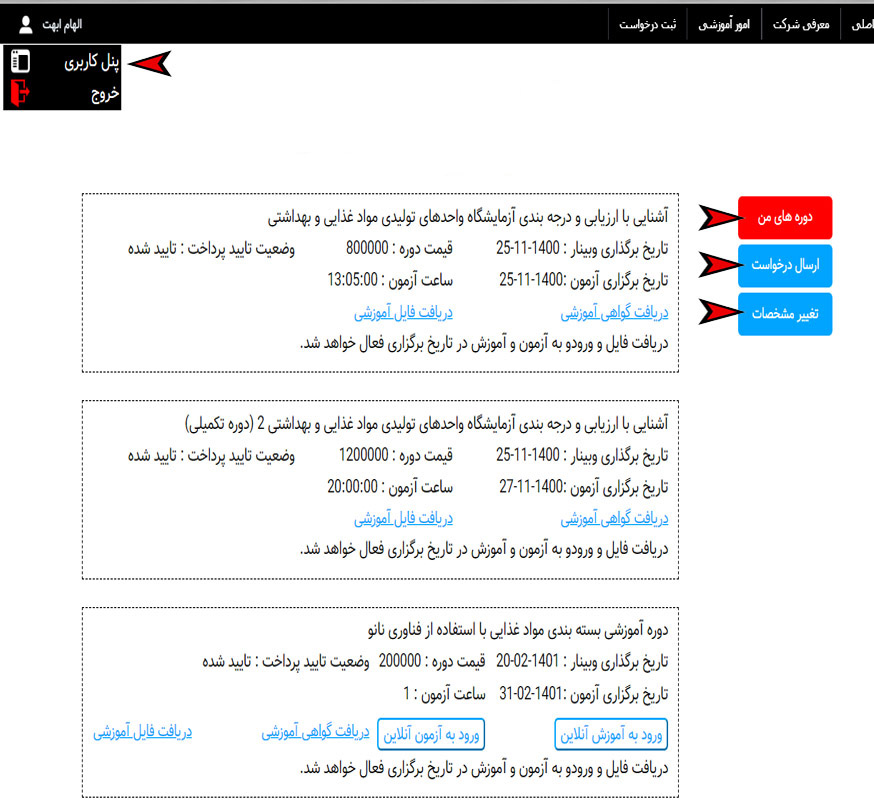
Task: Click the پنل کاربری menu text
Action: click(91, 62)
